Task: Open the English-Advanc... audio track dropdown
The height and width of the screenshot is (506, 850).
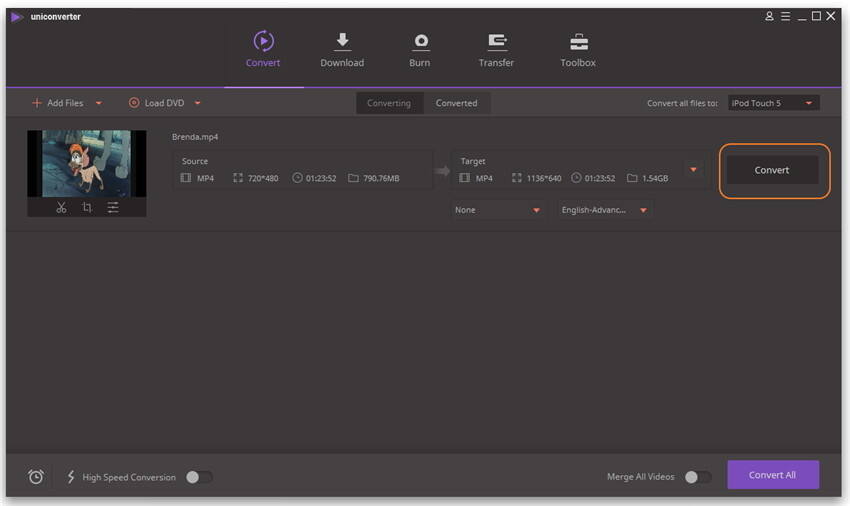Action: point(604,210)
